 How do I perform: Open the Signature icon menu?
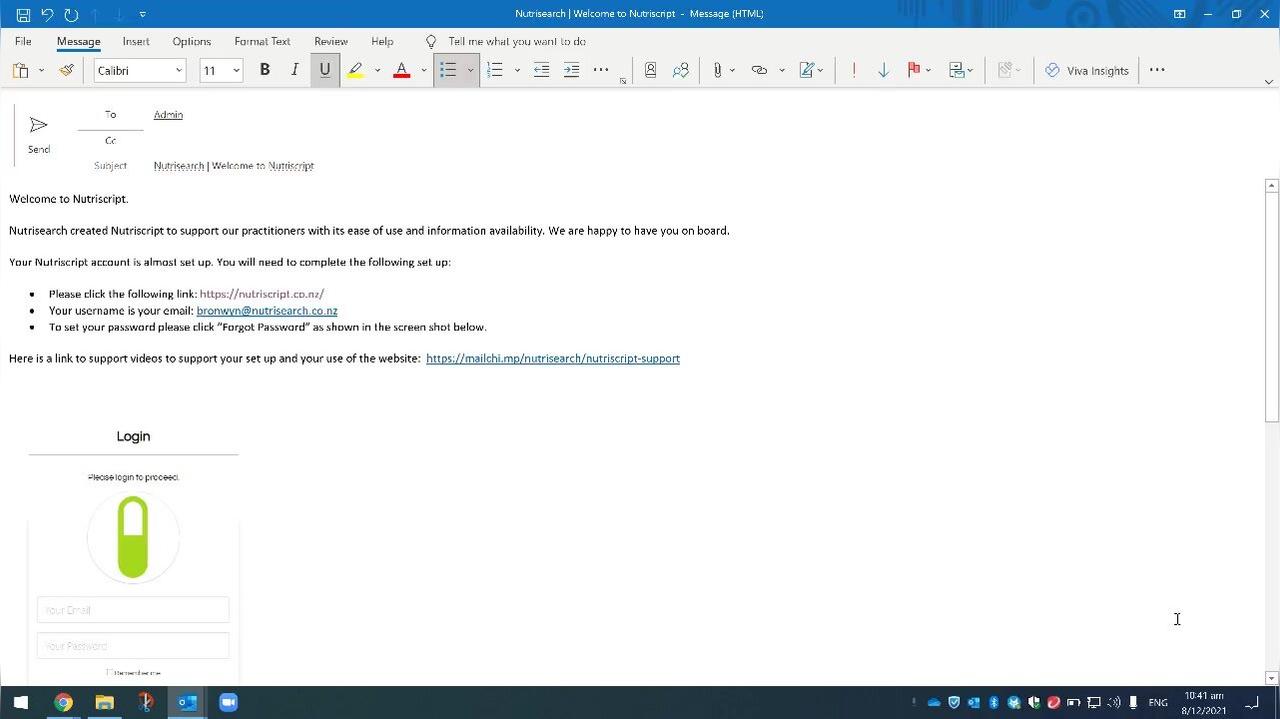(x=810, y=70)
